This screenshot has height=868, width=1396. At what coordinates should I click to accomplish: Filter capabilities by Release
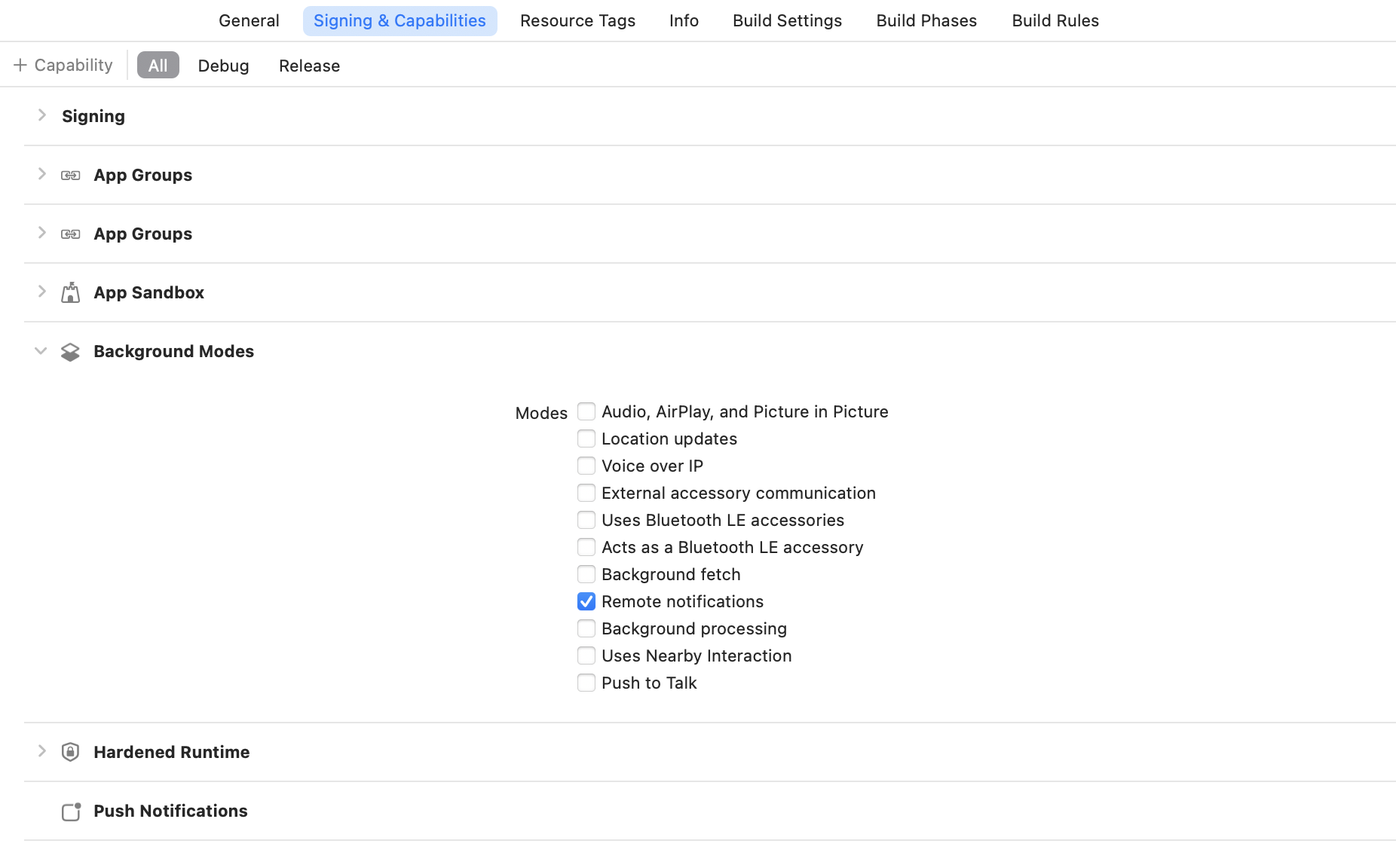point(309,66)
